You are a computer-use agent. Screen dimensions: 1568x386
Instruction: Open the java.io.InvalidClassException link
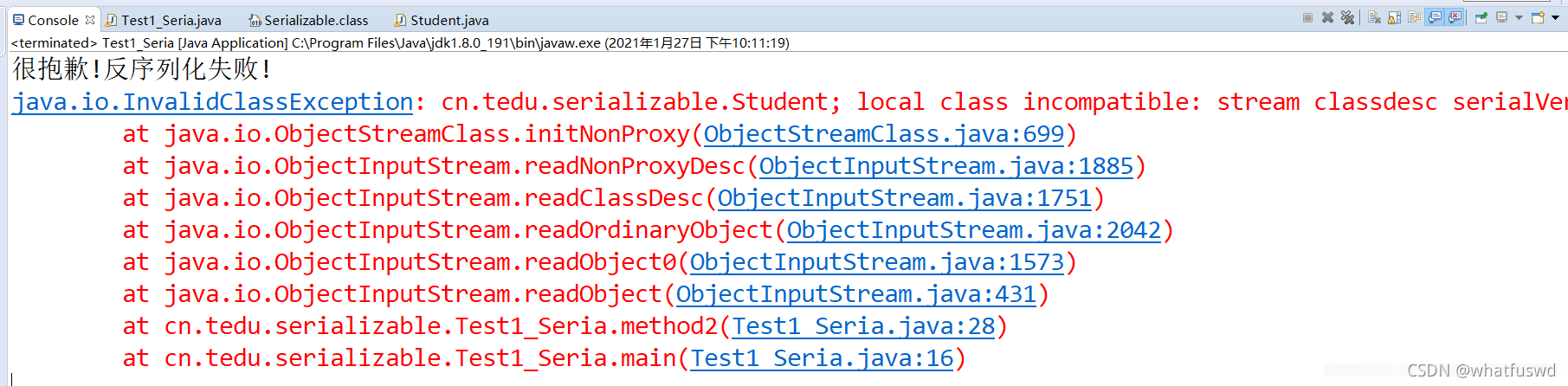[212, 102]
